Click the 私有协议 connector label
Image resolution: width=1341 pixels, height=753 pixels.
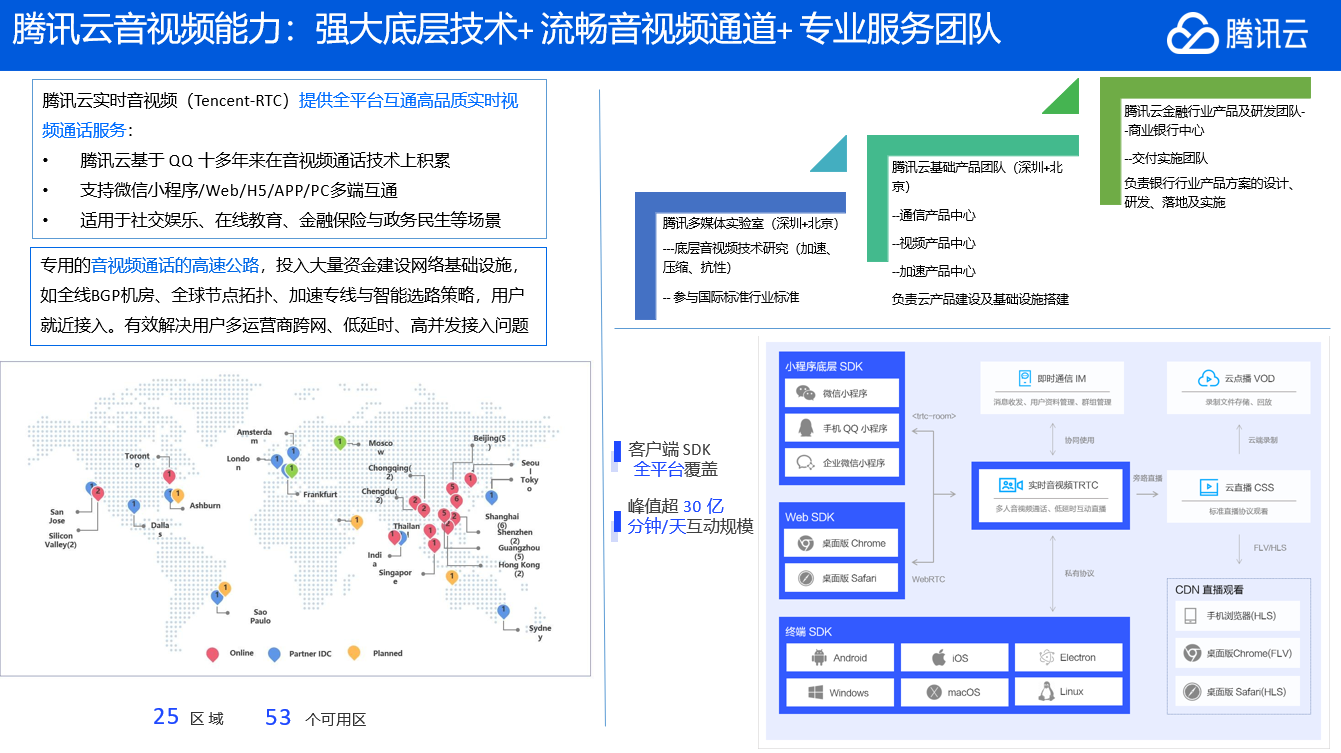coord(1079,574)
